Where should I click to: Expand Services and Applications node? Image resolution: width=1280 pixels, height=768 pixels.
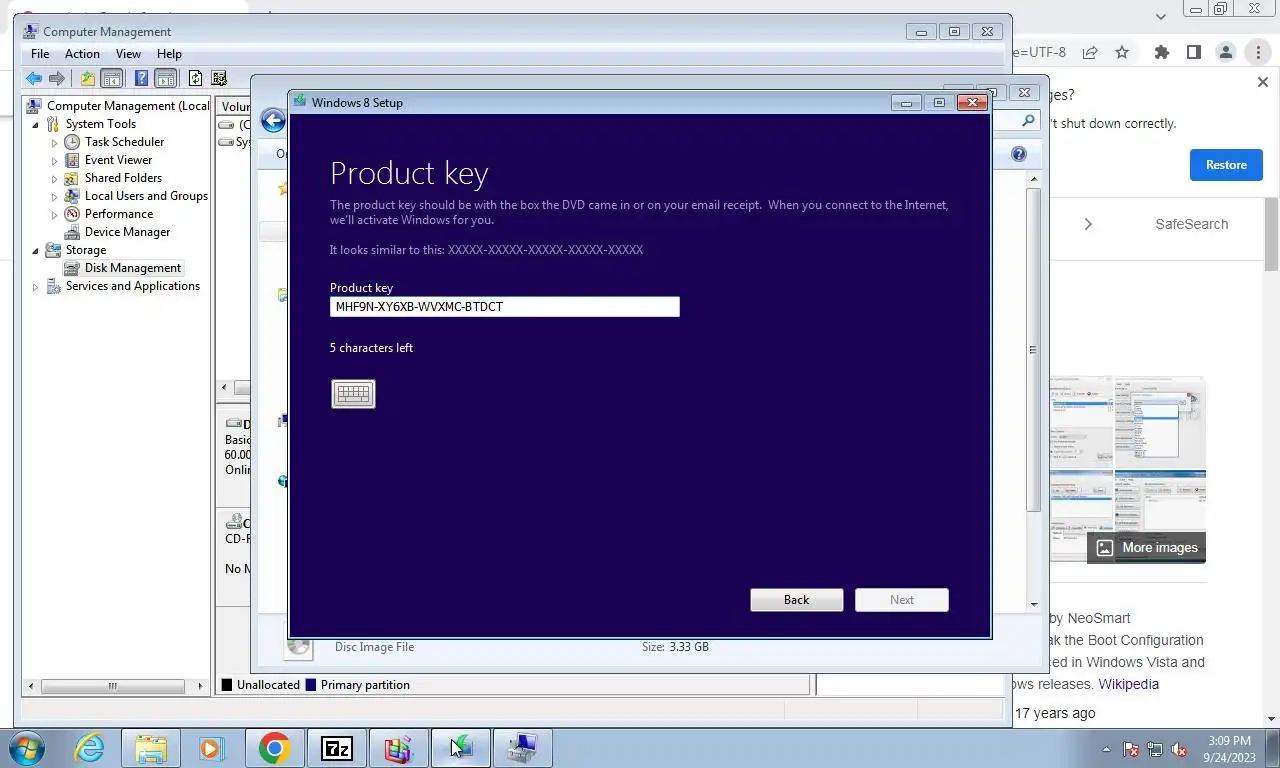click(37, 287)
